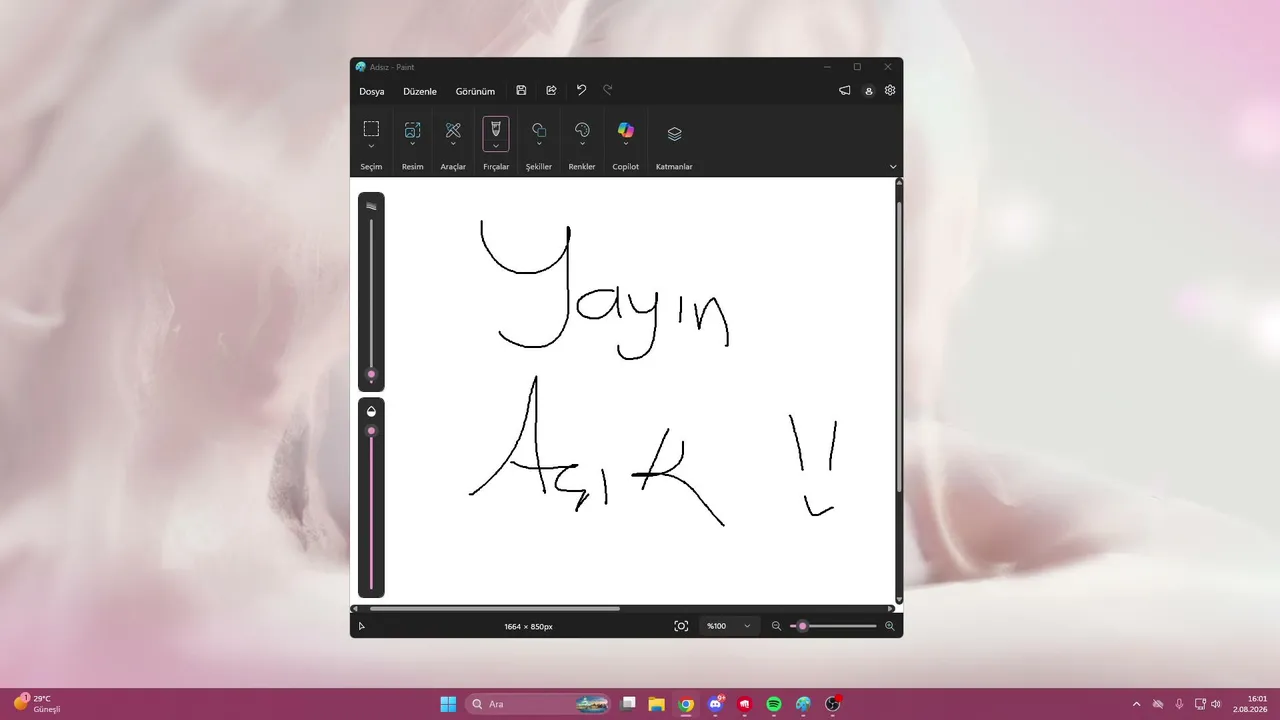Screen dimensions: 1280x720
Task: Open the Görünüm menu
Action: tap(475, 91)
